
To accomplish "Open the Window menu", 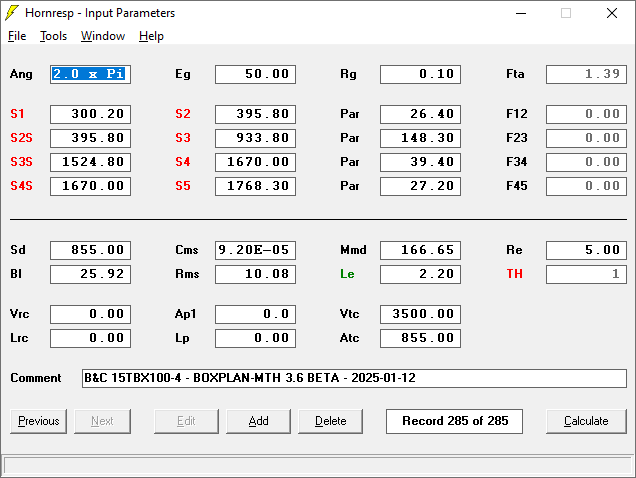I will click(x=103, y=36).
